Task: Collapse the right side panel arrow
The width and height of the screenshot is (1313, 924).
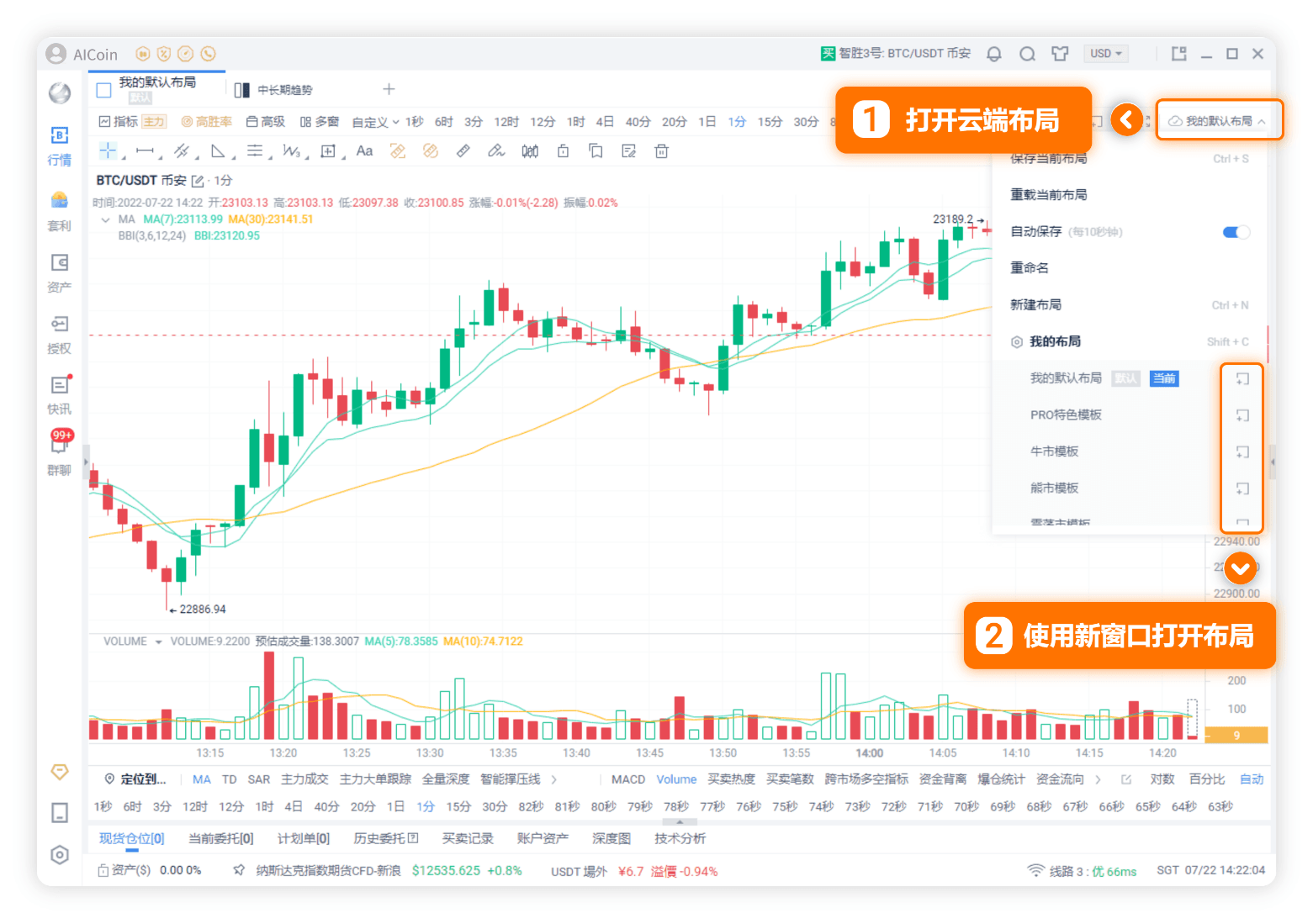Action: pos(1272,462)
